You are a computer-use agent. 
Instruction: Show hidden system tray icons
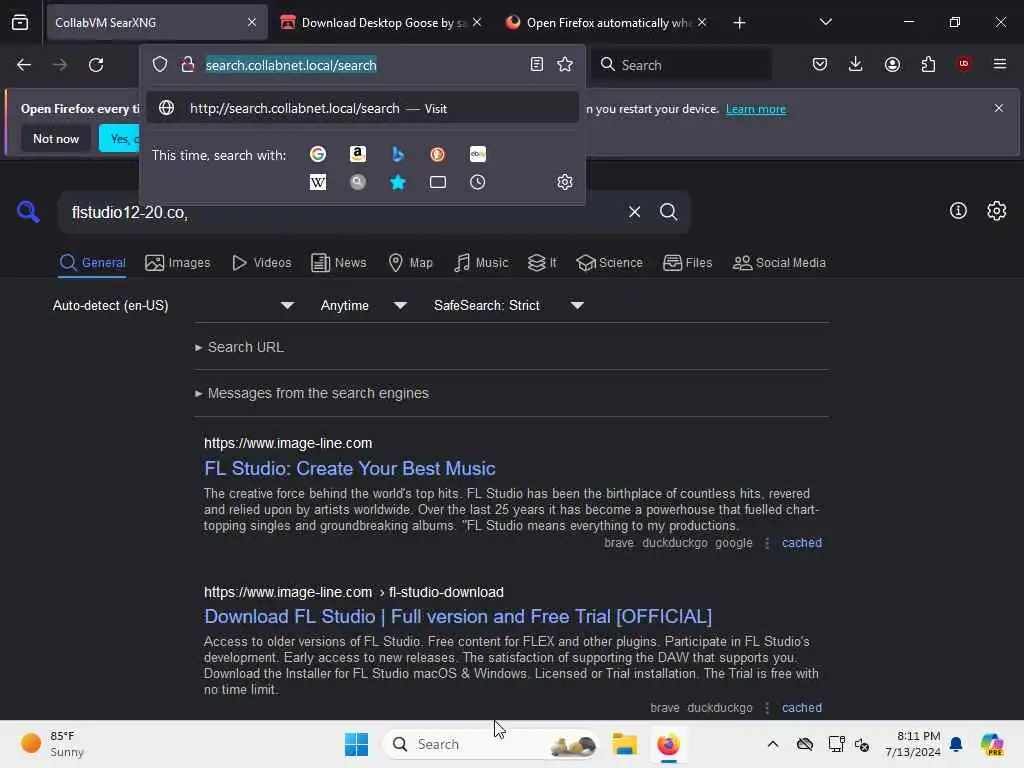pyautogui.click(x=773, y=744)
